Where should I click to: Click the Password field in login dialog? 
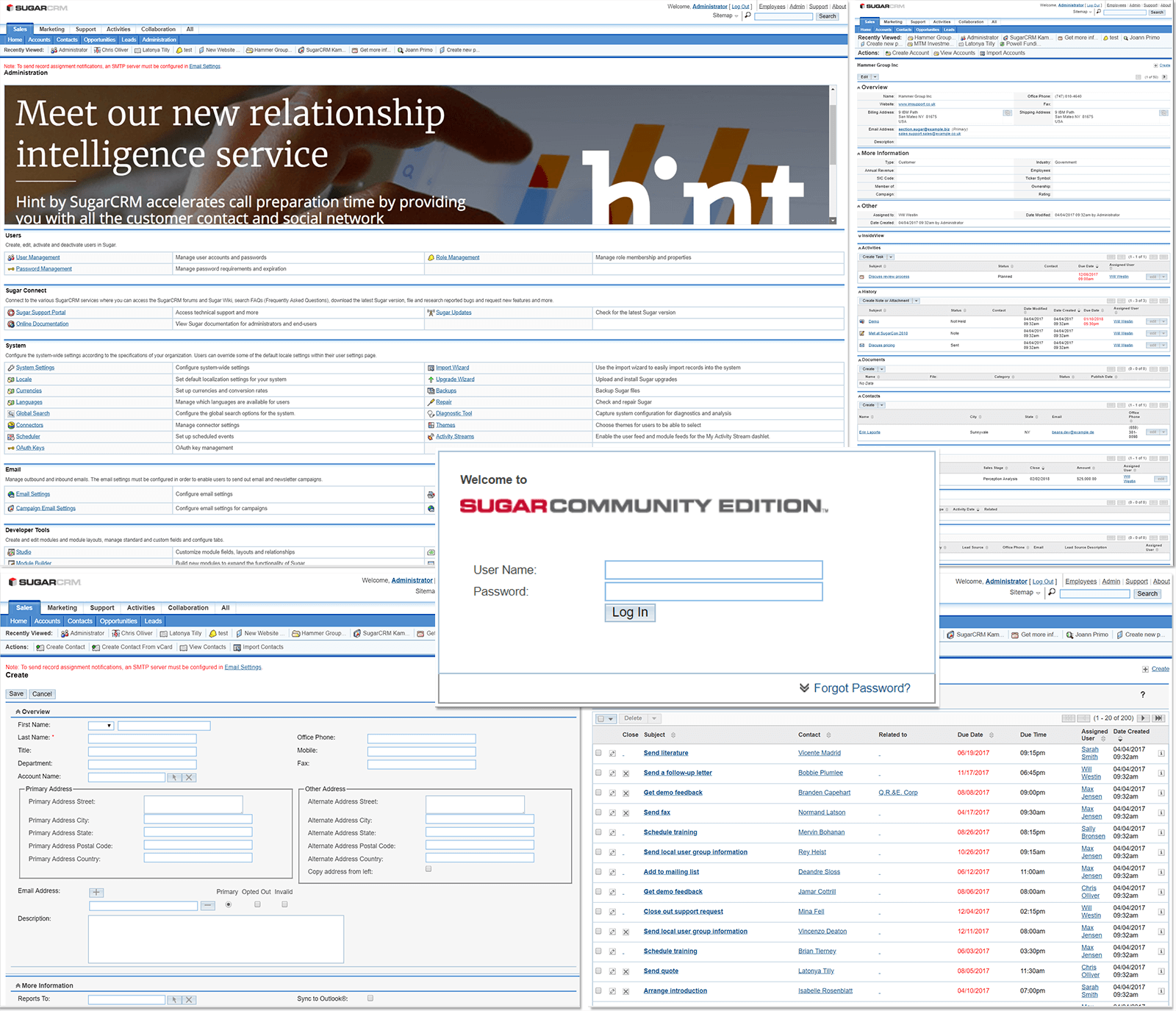(x=713, y=592)
